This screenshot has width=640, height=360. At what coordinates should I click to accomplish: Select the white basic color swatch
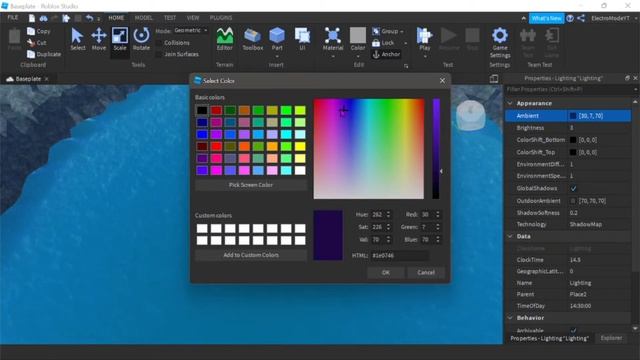300,170
